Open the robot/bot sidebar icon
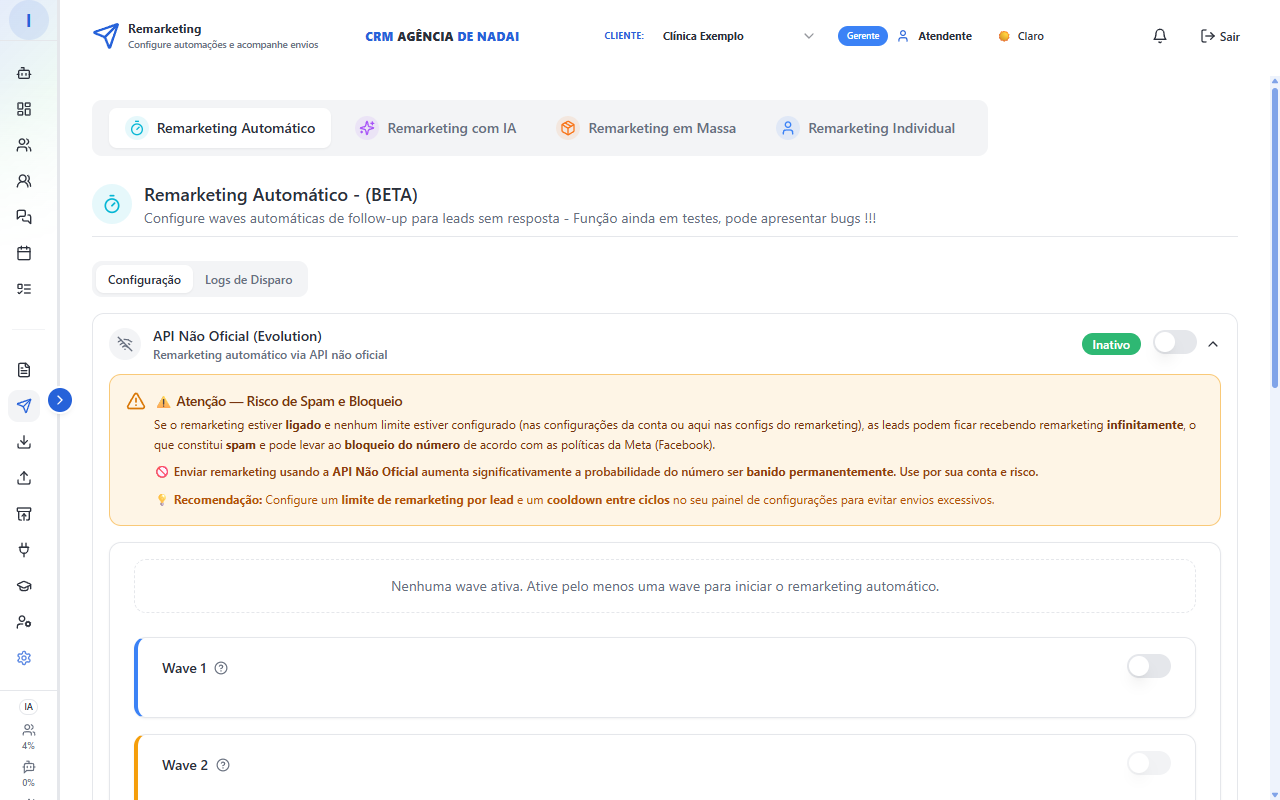 tap(24, 73)
